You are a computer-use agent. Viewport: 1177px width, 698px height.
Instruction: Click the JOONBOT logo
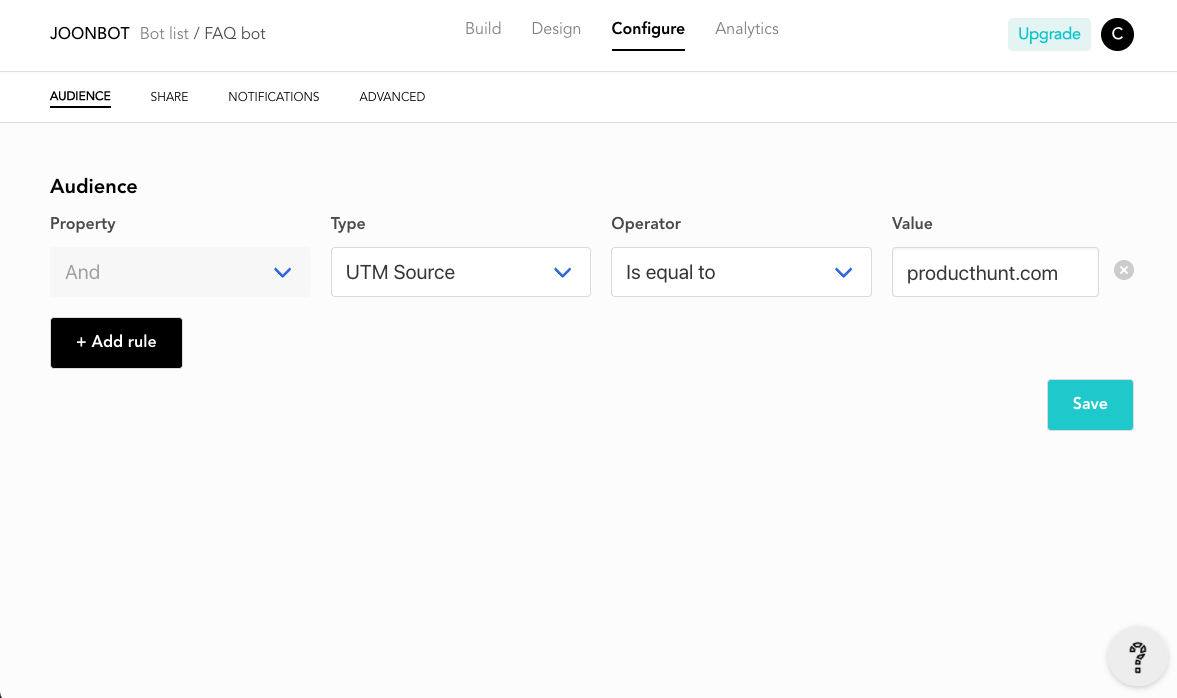pyautogui.click(x=89, y=34)
